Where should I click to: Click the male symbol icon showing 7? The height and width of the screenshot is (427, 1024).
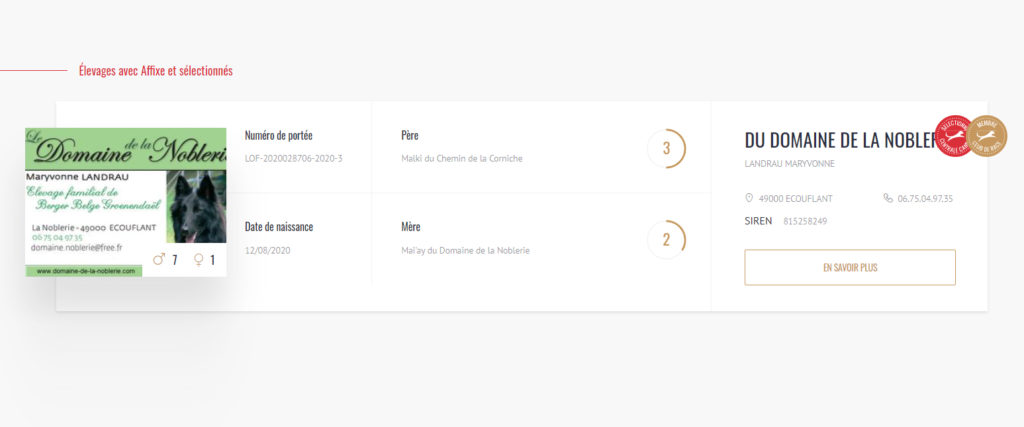point(159,260)
